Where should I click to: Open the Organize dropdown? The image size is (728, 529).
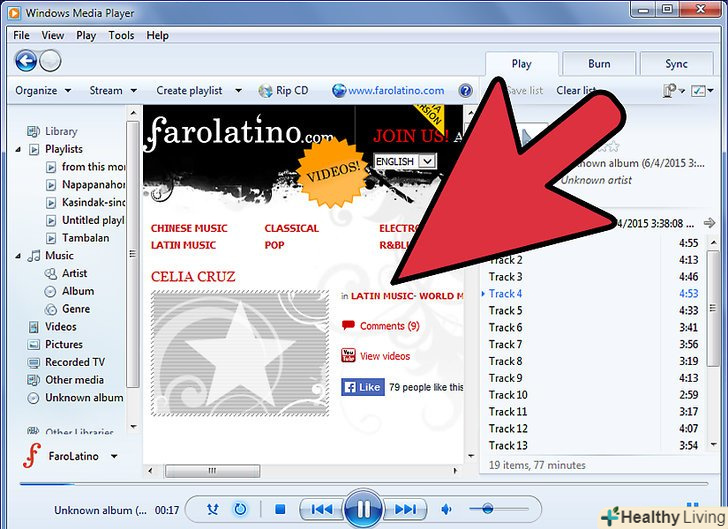click(x=43, y=91)
